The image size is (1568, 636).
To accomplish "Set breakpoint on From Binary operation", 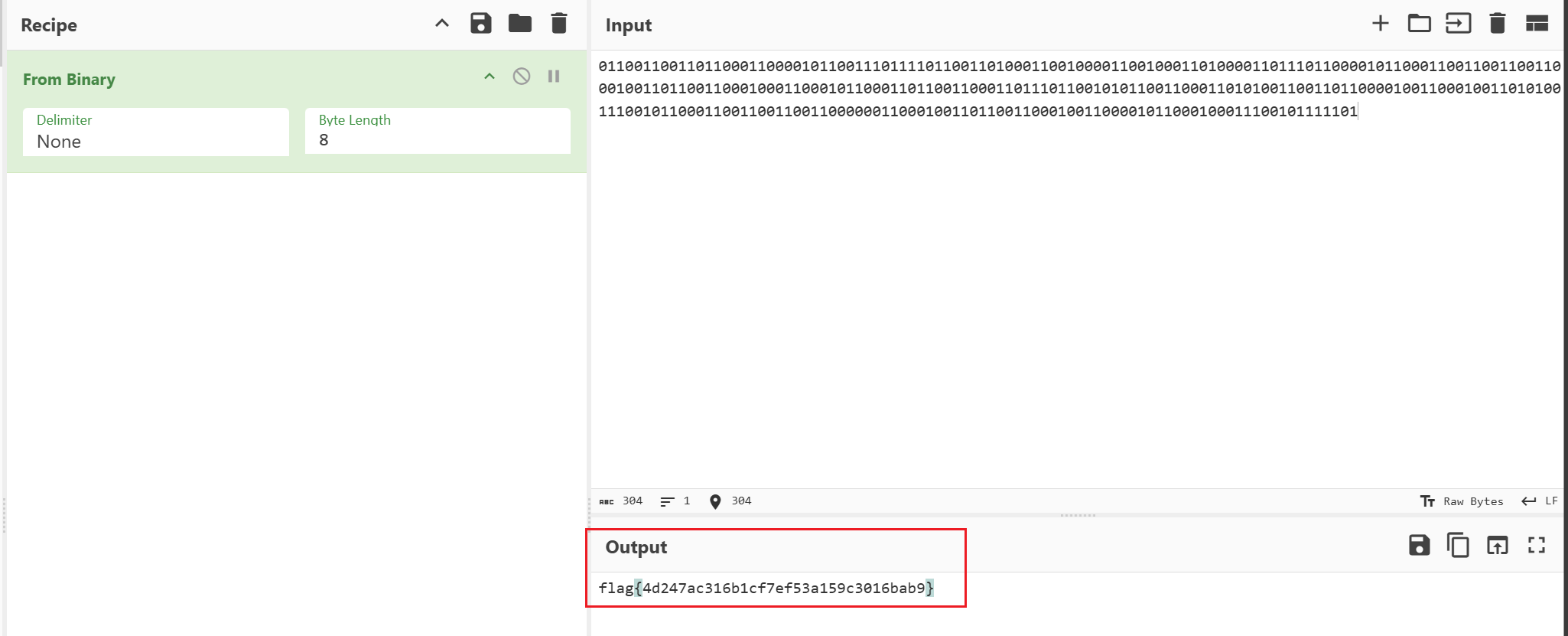I will point(554,77).
